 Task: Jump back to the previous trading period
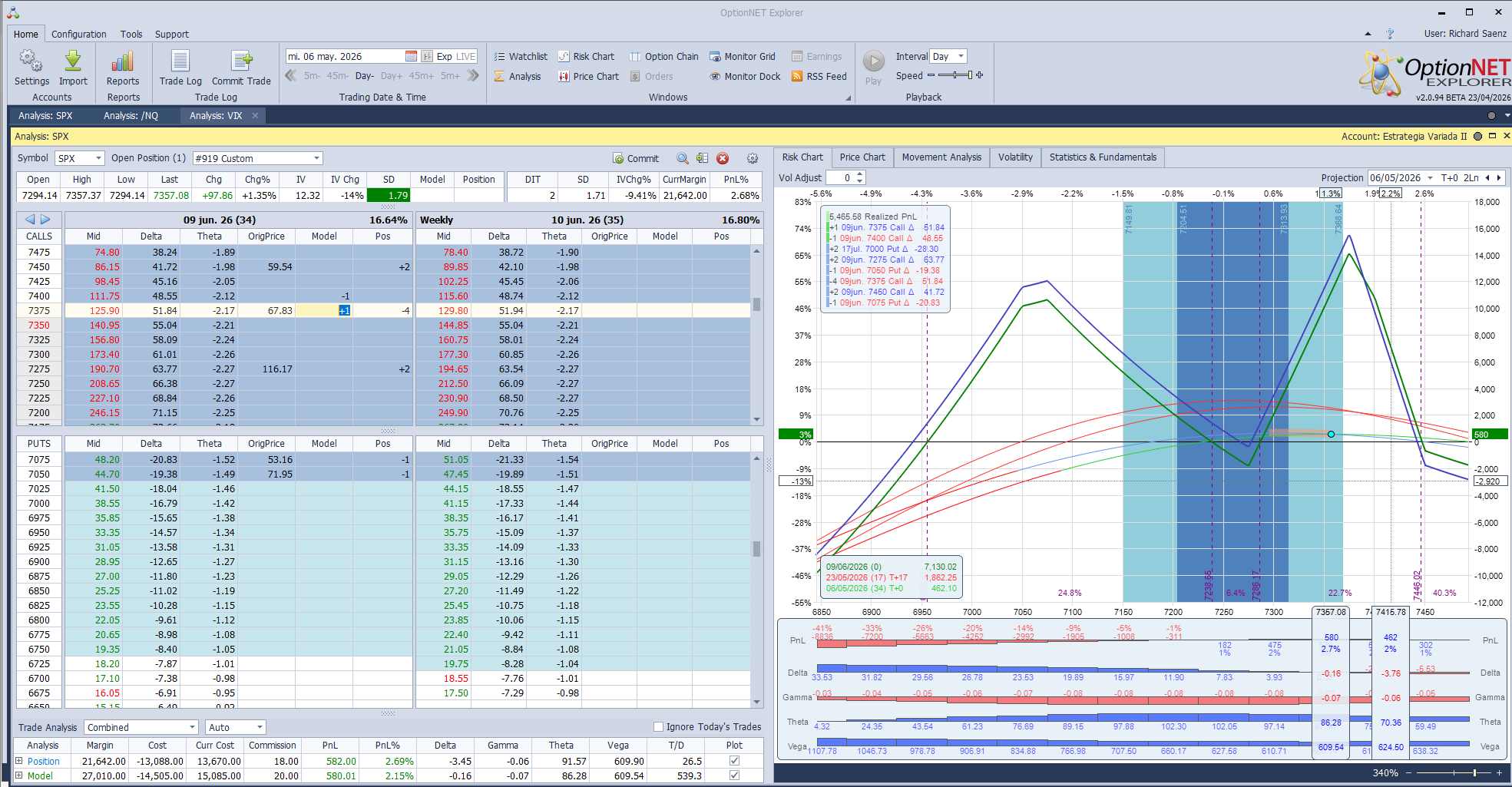pos(291,75)
